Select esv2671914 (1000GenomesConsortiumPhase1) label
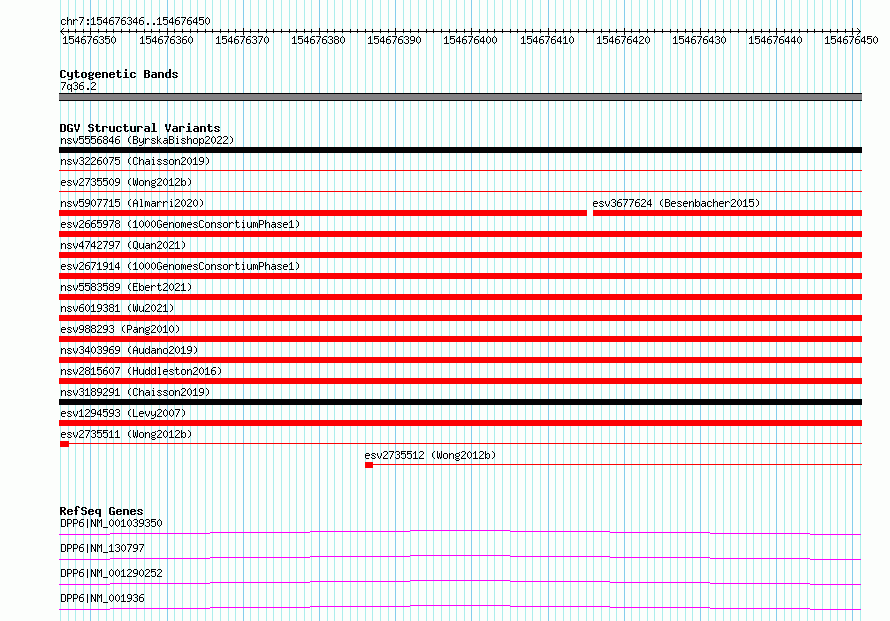Viewport: 890px width, 621px height. click(180, 266)
